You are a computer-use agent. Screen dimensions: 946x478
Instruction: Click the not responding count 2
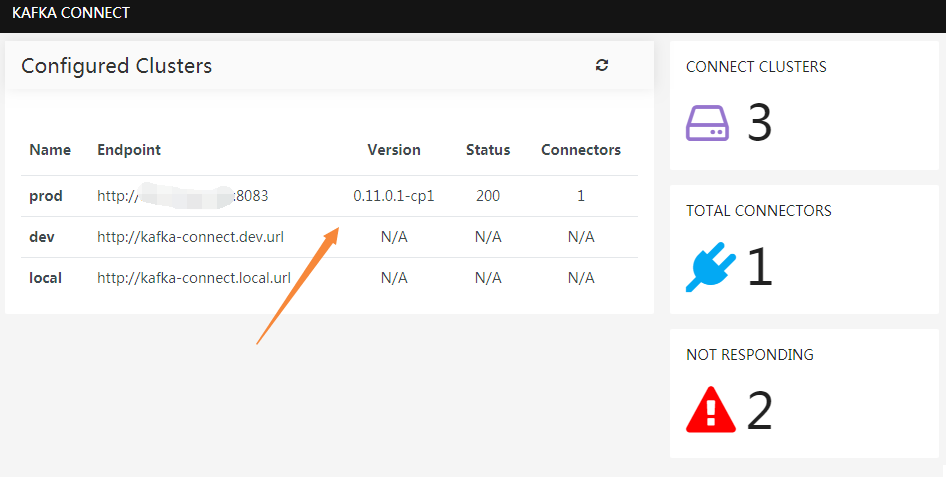pyautogui.click(x=760, y=410)
